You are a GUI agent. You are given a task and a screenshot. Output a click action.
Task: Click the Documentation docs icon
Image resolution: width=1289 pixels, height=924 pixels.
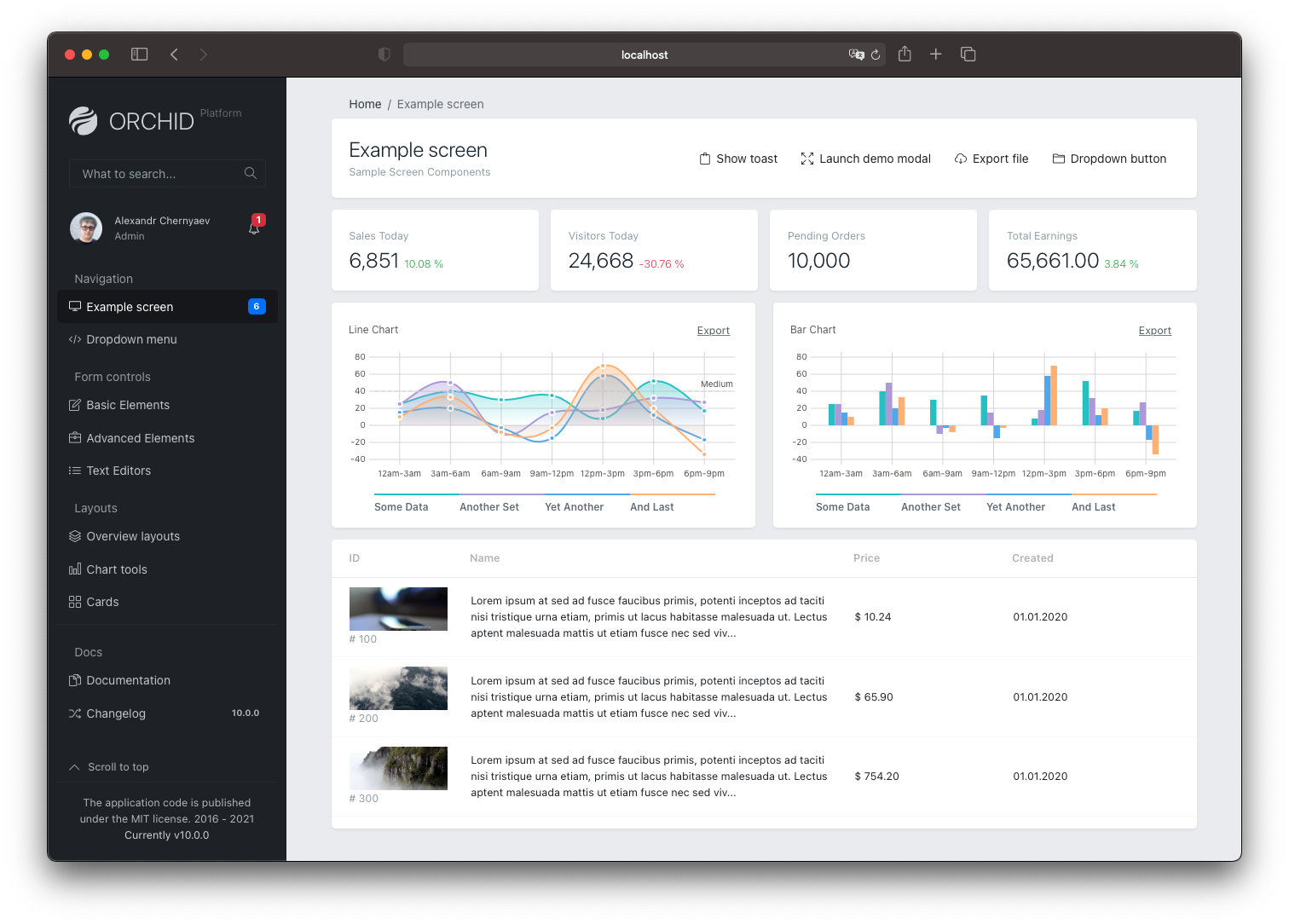[x=75, y=680]
